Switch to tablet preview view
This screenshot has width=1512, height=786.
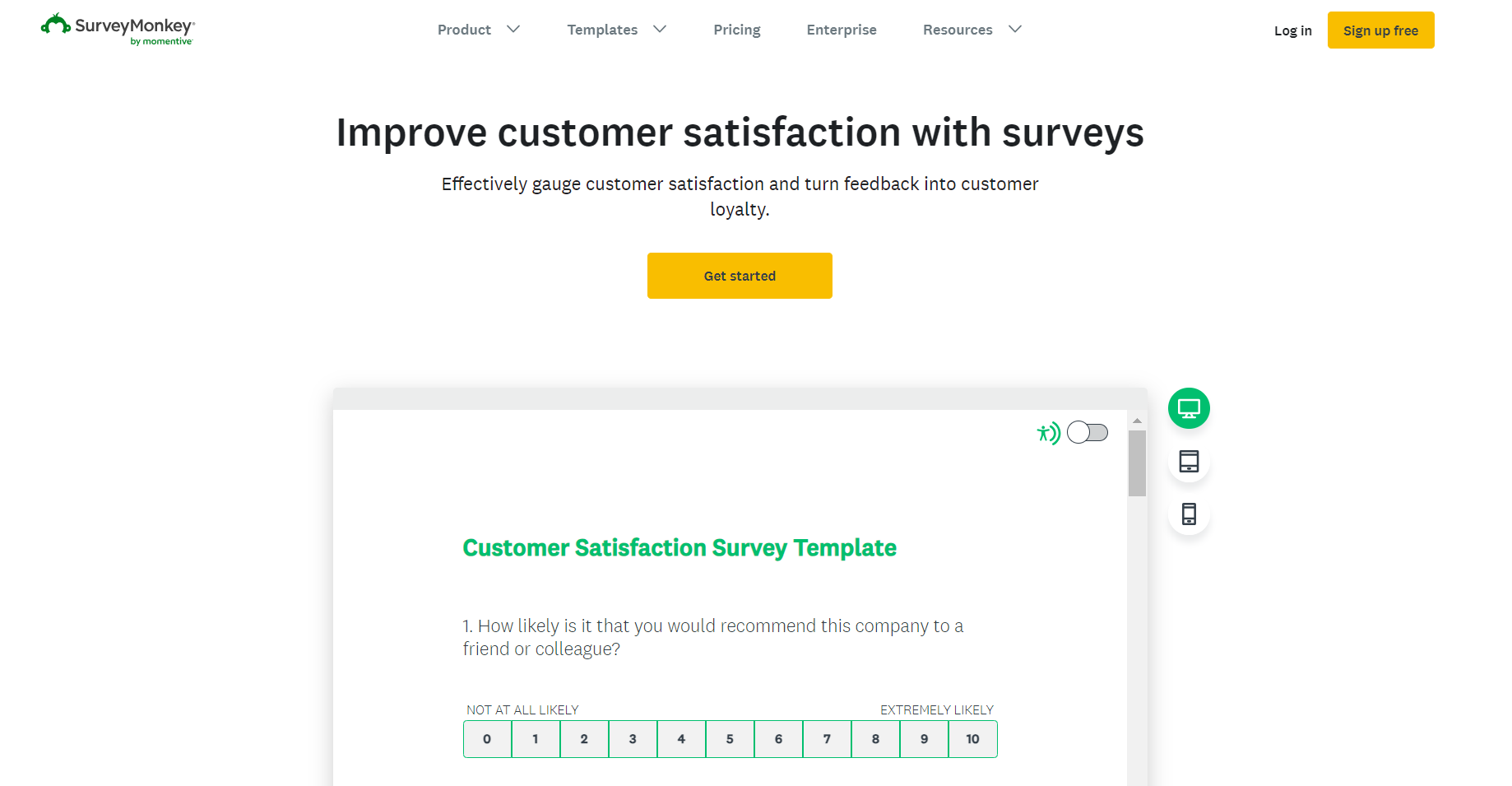[x=1188, y=461]
